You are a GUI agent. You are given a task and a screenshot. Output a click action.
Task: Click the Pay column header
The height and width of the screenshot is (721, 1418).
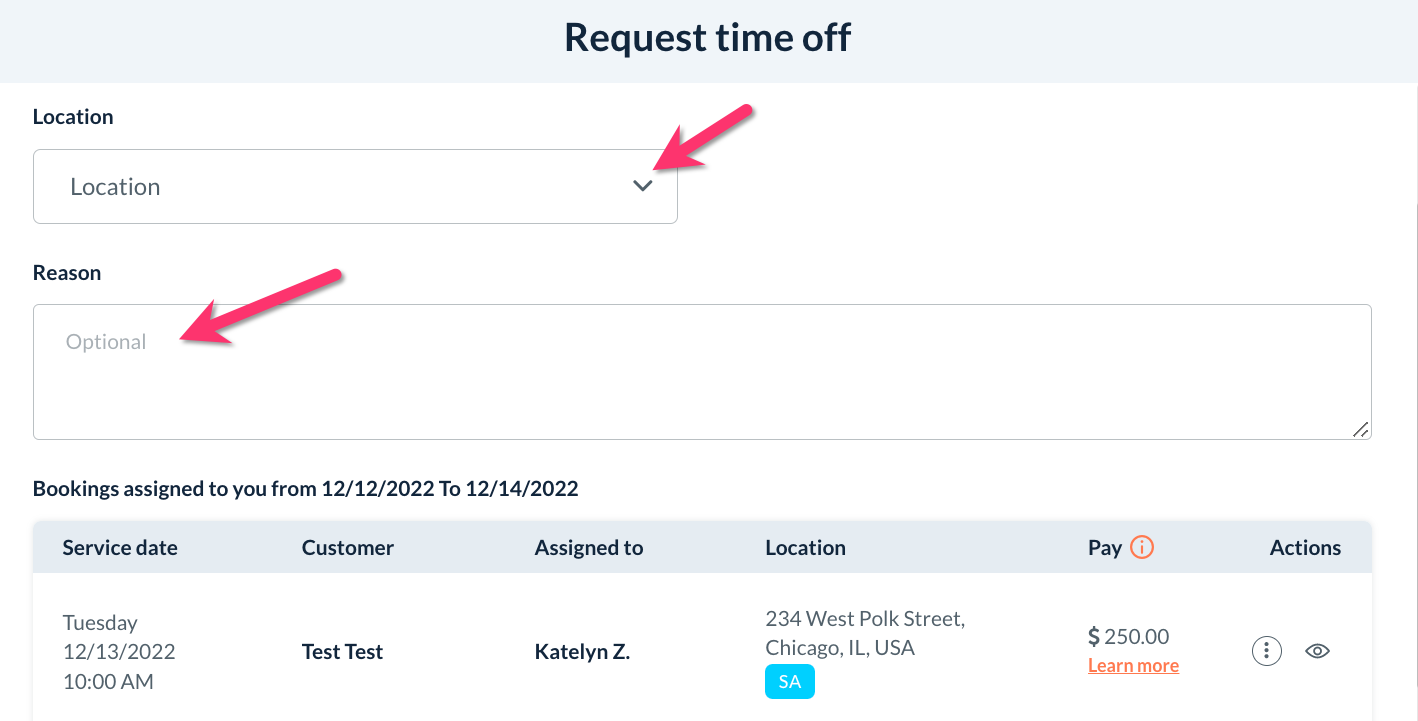(1105, 548)
